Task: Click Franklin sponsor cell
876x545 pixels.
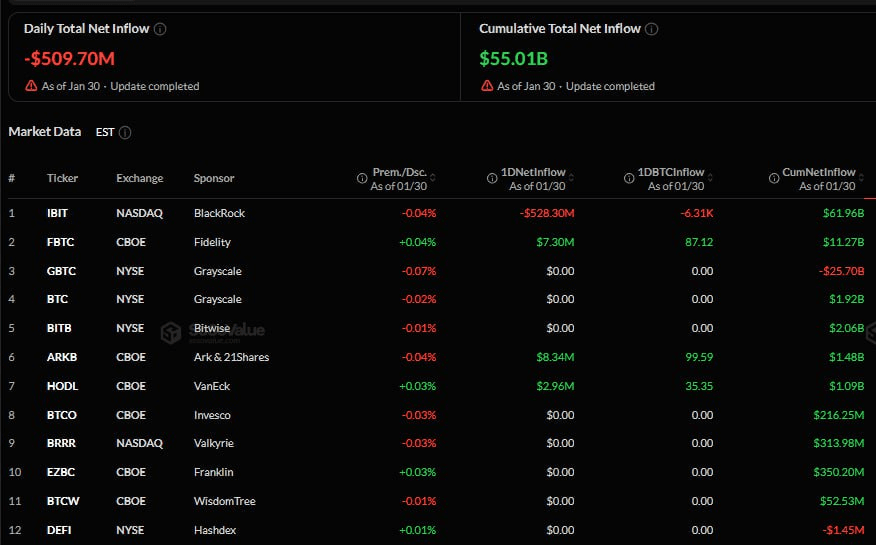Action: (x=213, y=472)
